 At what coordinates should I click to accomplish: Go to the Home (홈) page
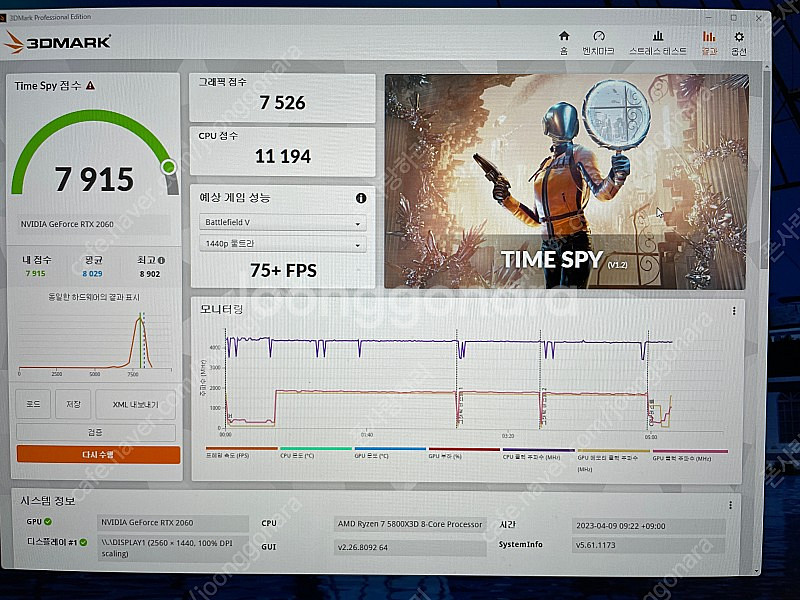coord(564,42)
